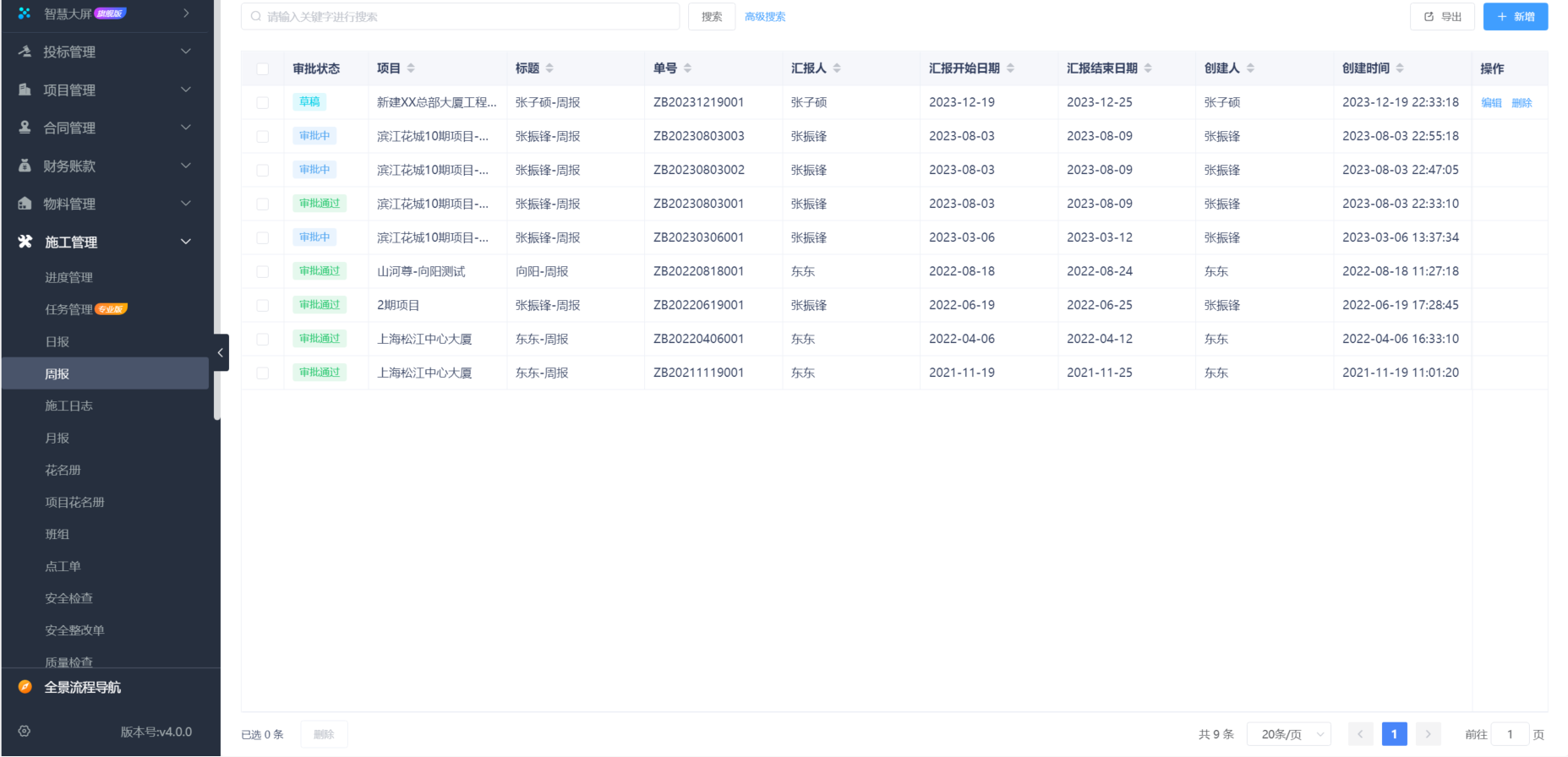Screen dimensions: 1568x757
Task: Navigate to 日报 menu item
Action: [x=57, y=342]
